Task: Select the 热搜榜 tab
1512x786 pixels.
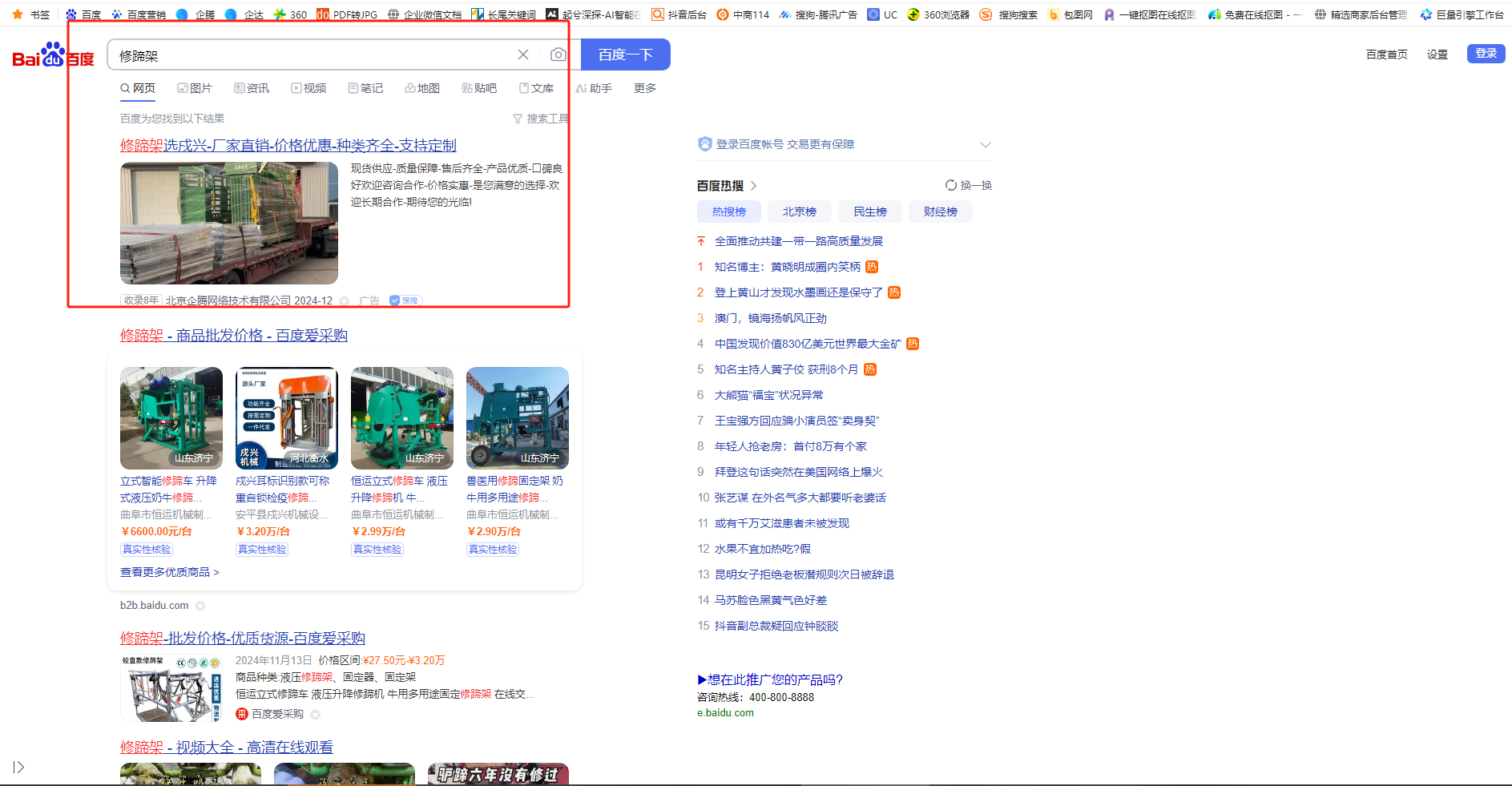Action: pyautogui.click(x=729, y=212)
